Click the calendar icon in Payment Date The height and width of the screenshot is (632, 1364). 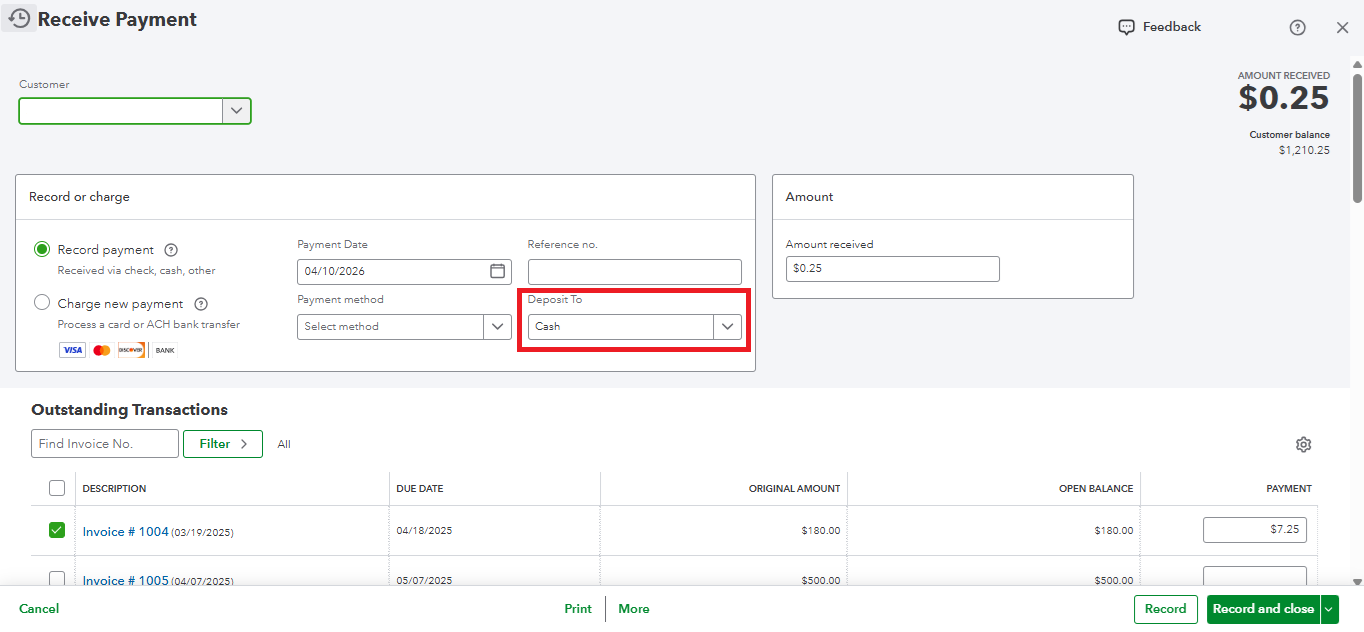click(x=497, y=271)
